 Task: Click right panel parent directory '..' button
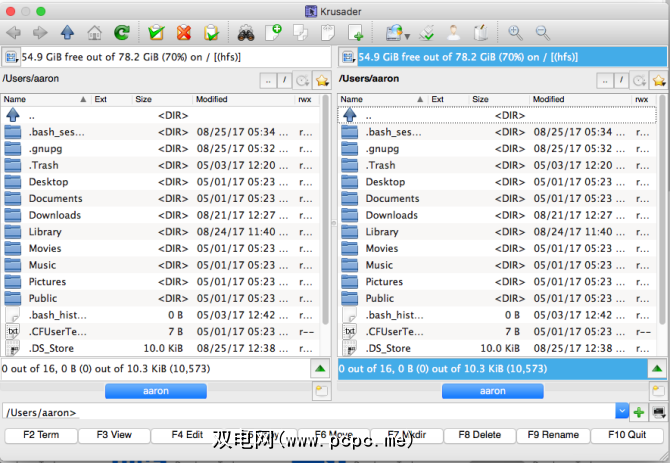coord(605,81)
